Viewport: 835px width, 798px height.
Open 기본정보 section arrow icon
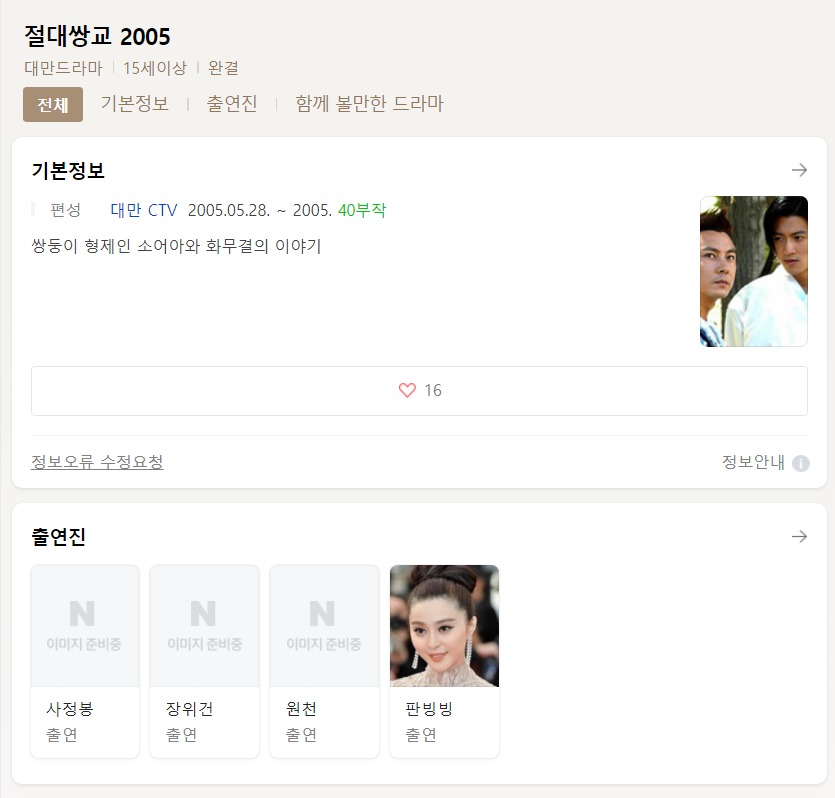click(799, 170)
